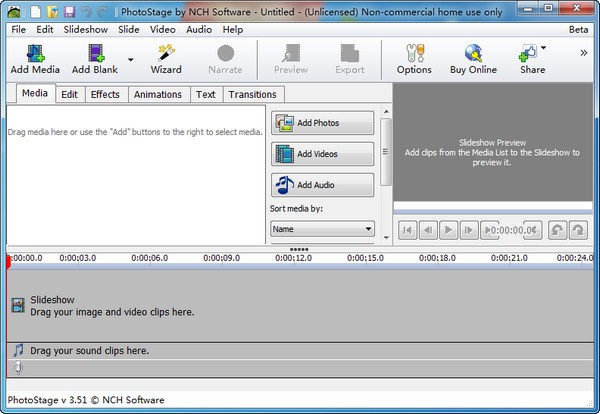Click 'Drag your sound clips here.' text
This screenshot has height=414, width=600.
[90, 350]
